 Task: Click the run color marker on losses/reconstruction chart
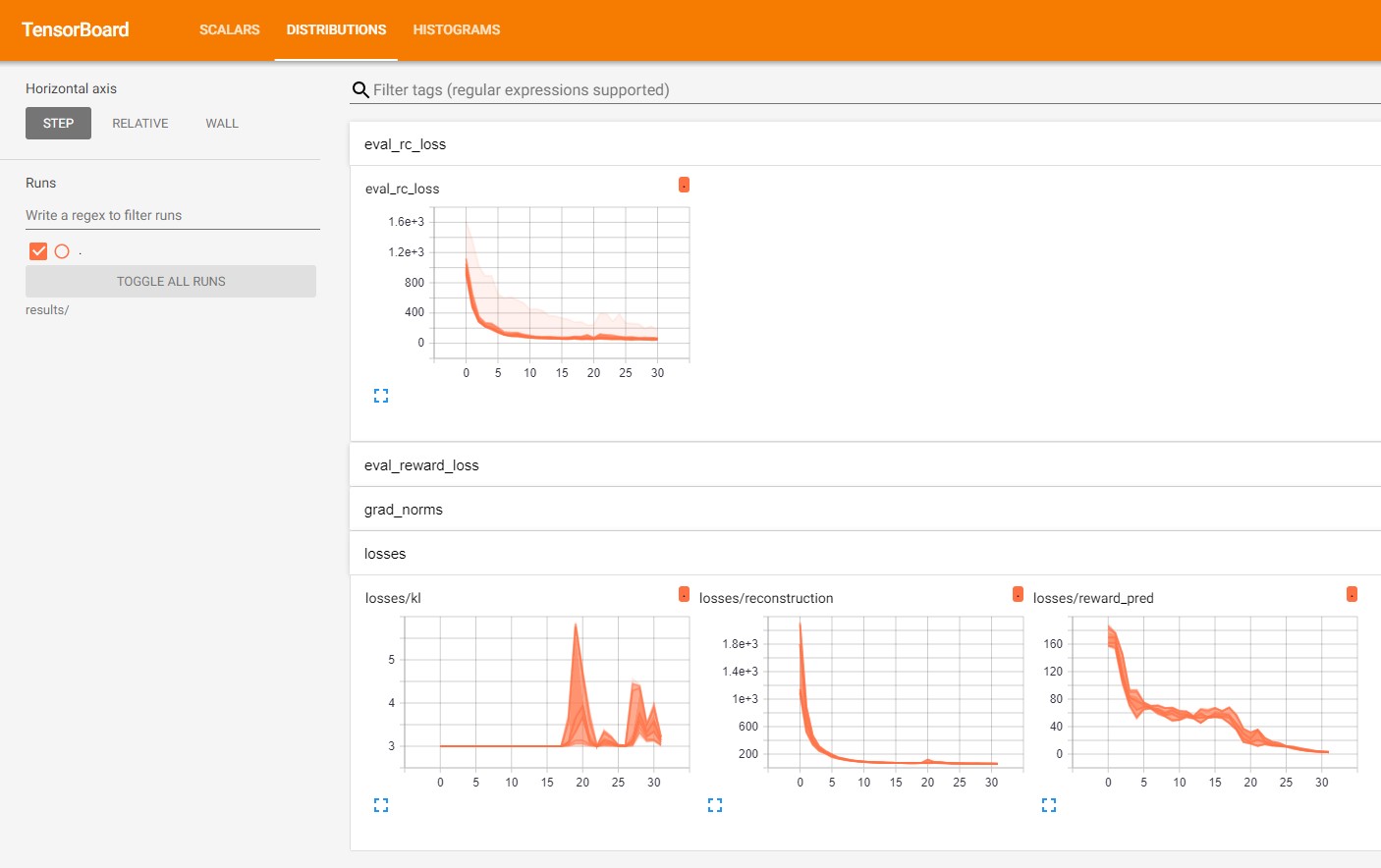(1018, 594)
